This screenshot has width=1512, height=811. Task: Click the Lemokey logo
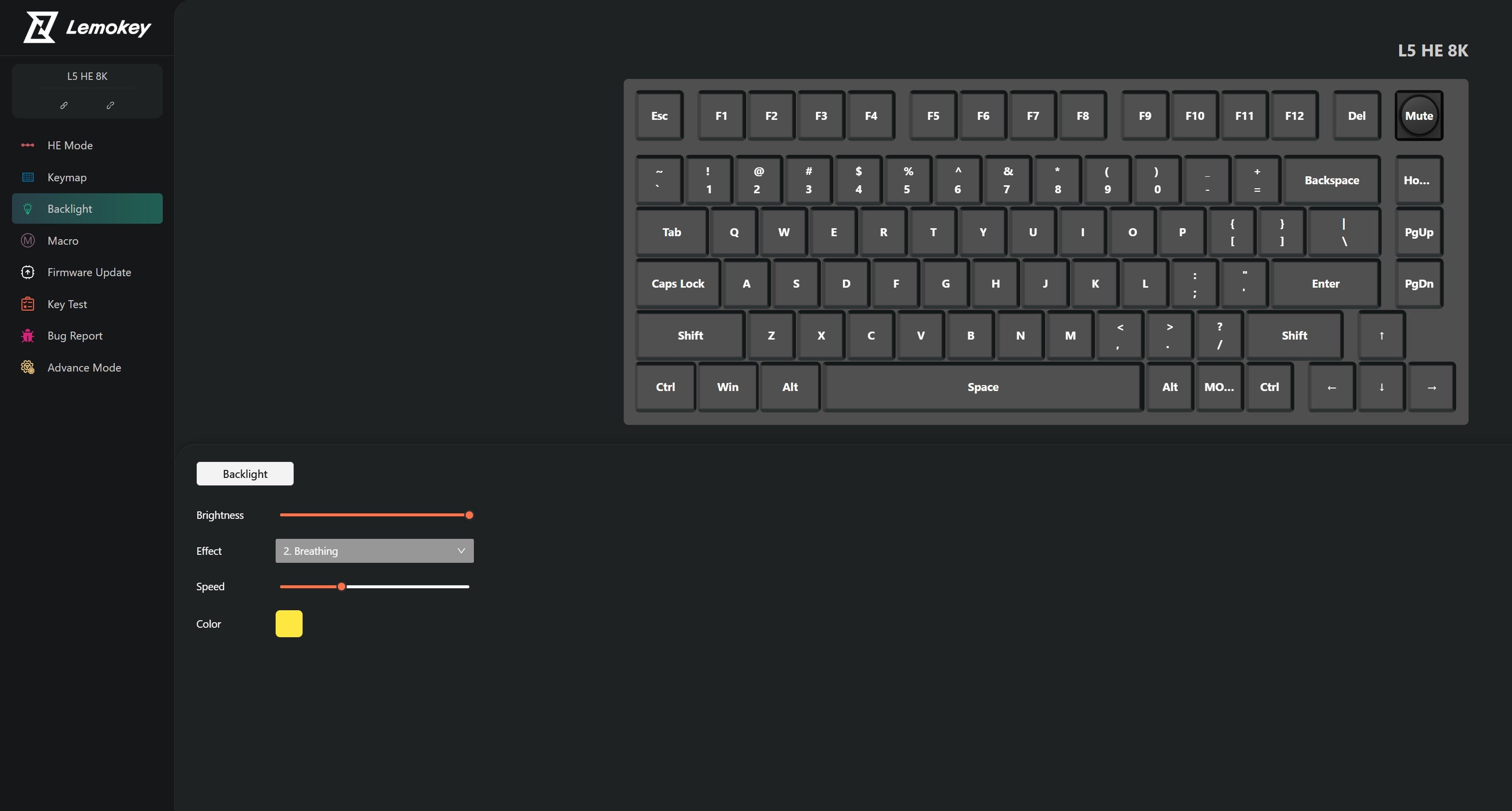(x=87, y=27)
